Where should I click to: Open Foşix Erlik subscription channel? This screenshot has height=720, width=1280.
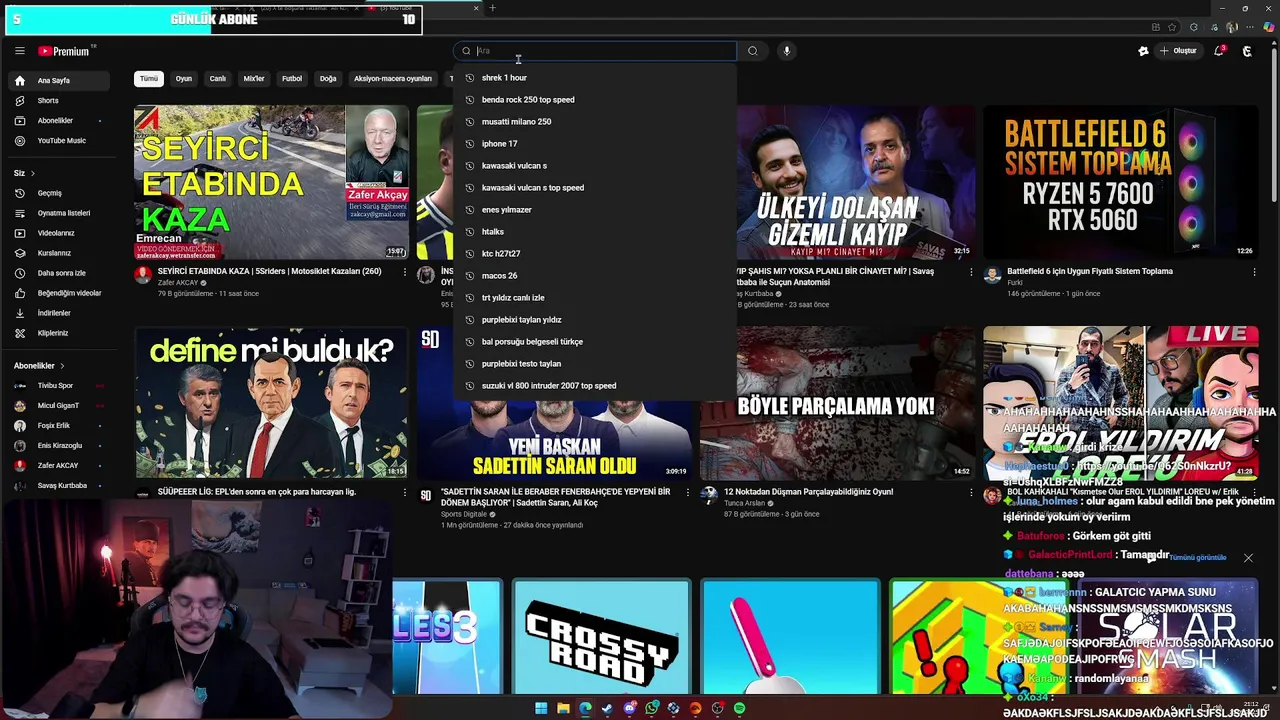click(x=58, y=425)
